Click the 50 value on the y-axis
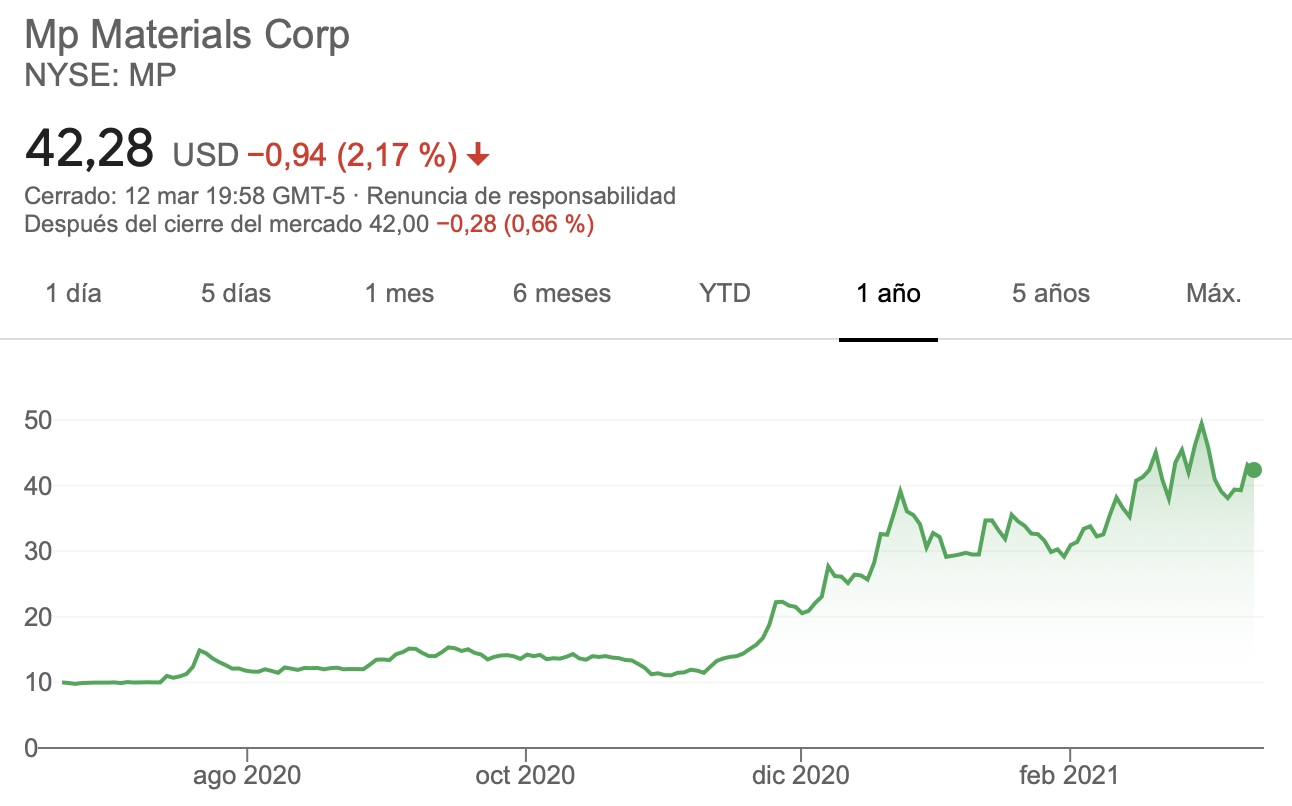This screenshot has width=1292, height=806. (x=37, y=421)
